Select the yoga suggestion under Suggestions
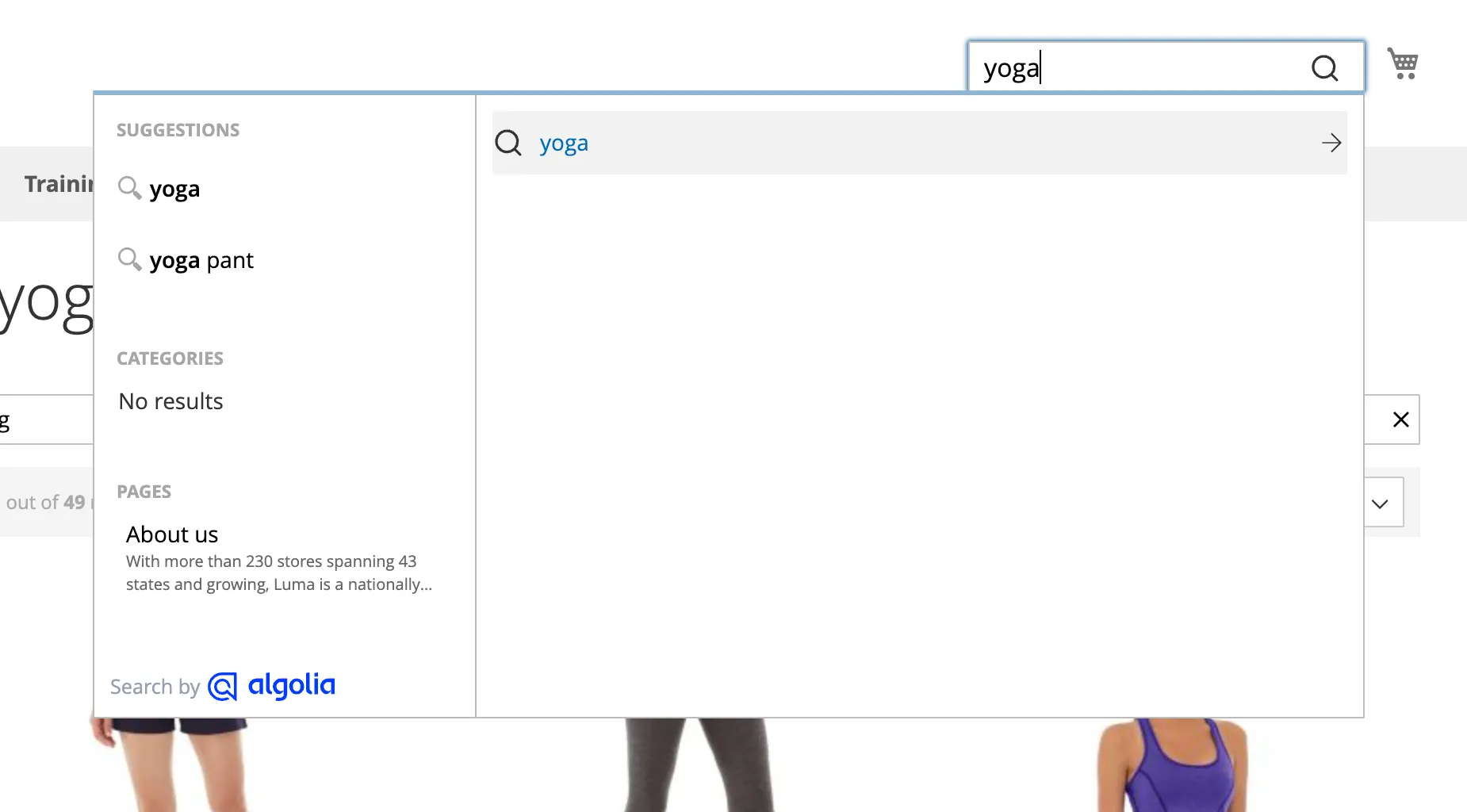This screenshot has height=812, width=1467. 174,189
